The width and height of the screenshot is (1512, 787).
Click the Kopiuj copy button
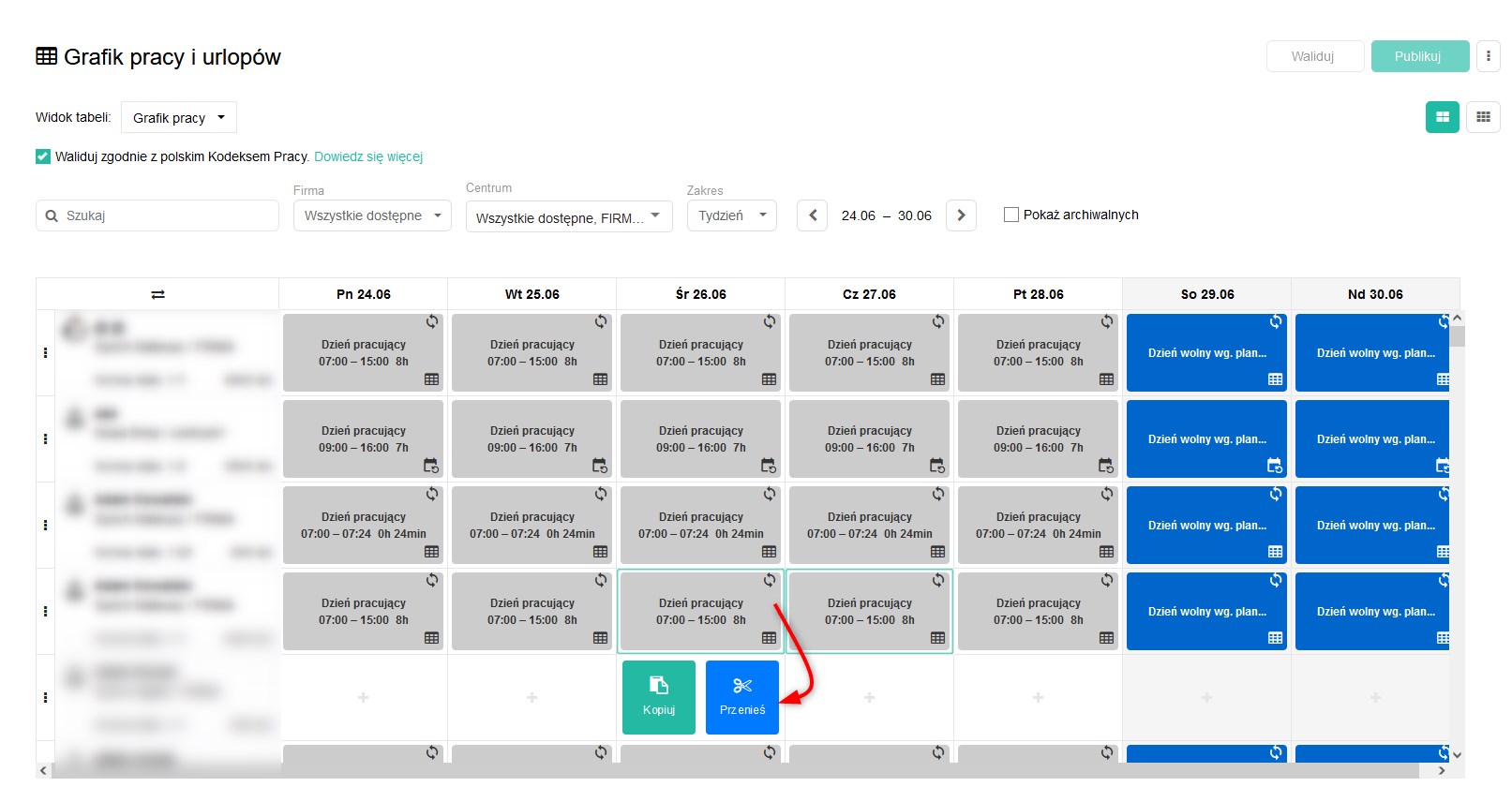point(659,697)
